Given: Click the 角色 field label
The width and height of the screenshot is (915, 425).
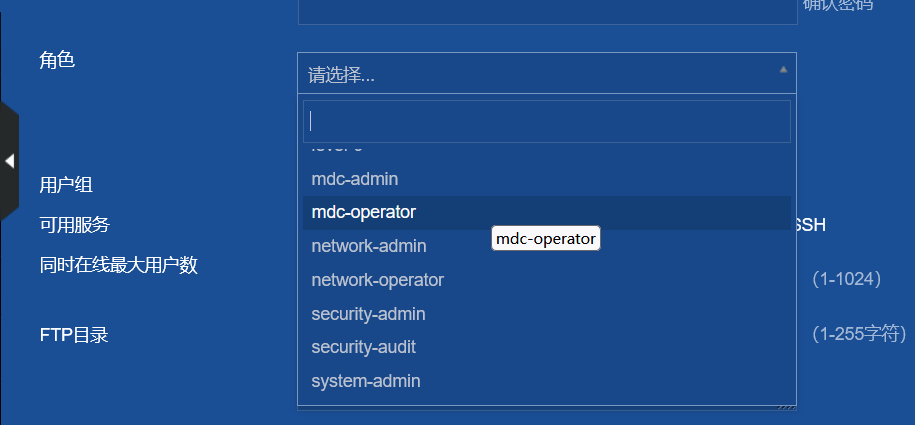Looking at the screenshot, I should coord(57,60).
